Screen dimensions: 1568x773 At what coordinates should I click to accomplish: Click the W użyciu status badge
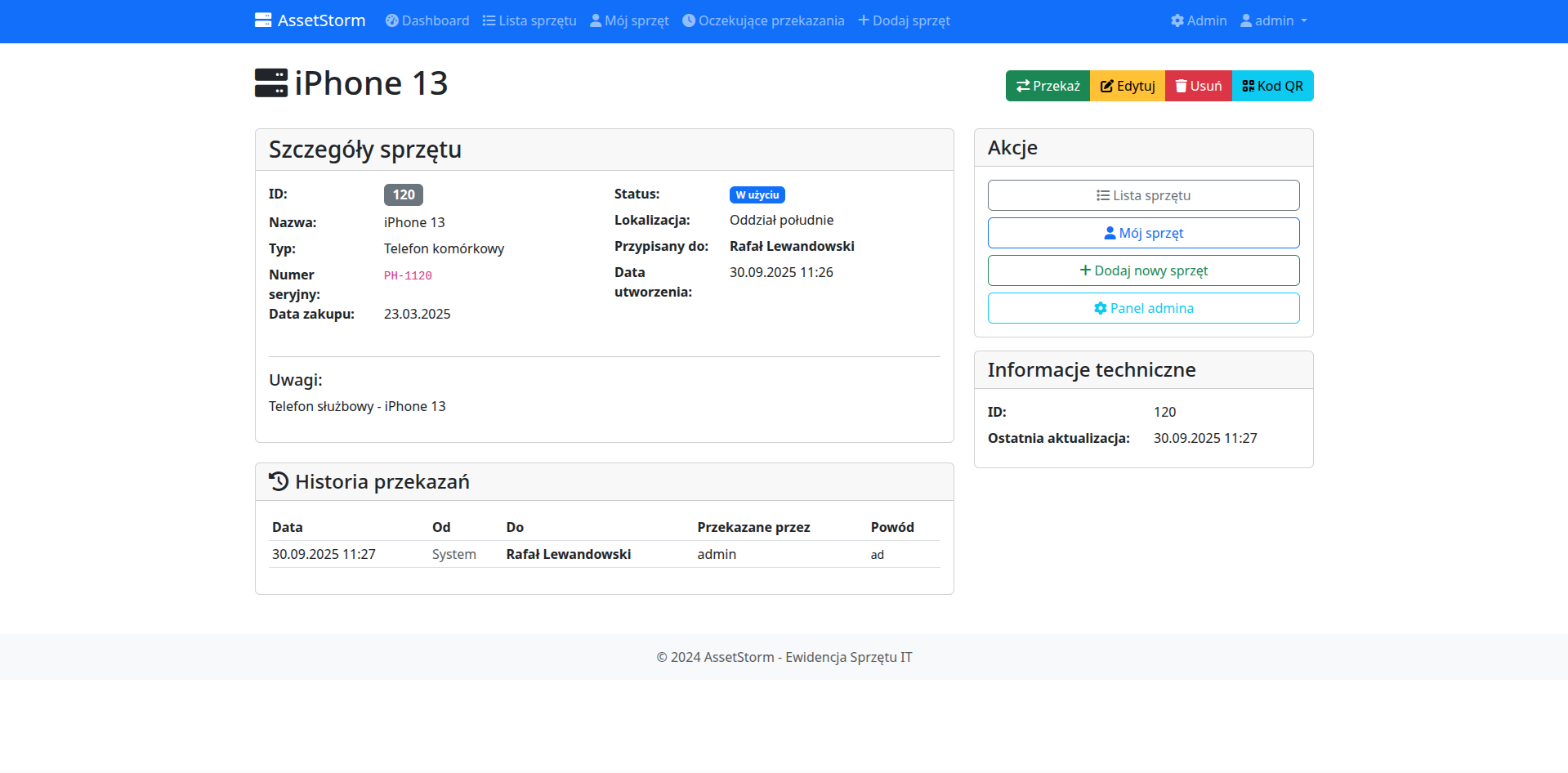[x=757, y=194]
